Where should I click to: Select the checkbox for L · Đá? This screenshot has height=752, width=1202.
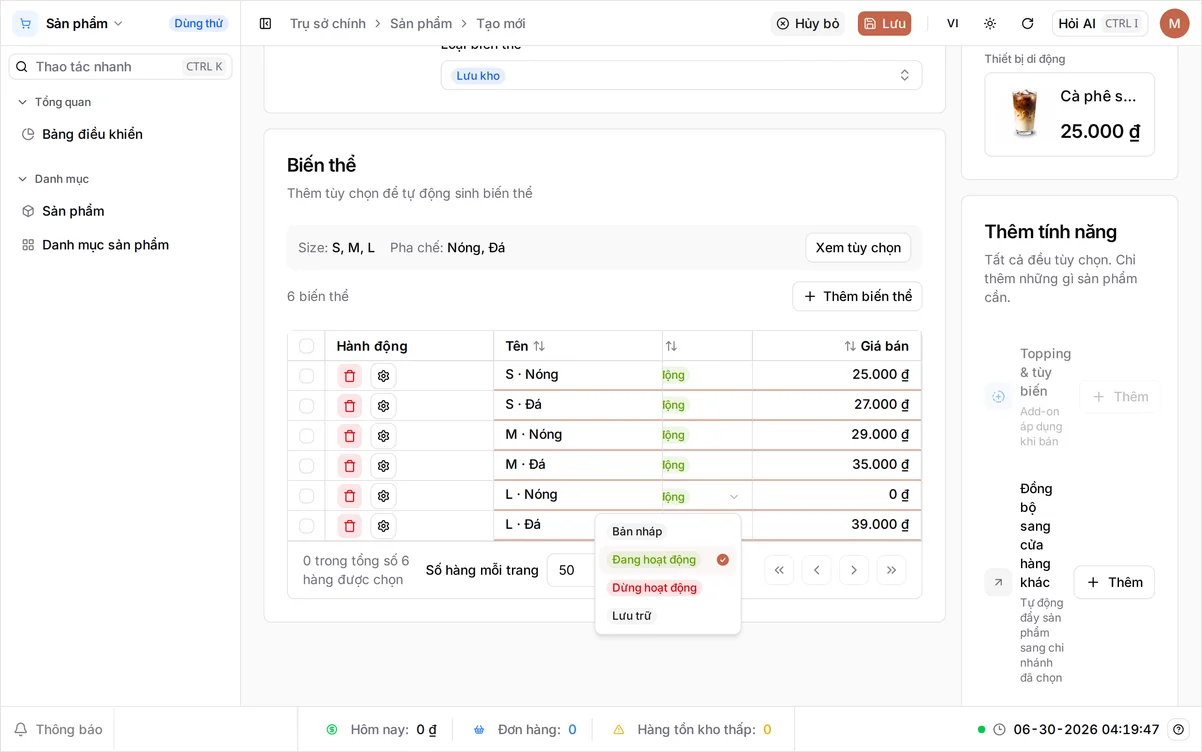(x=306, y=526)
